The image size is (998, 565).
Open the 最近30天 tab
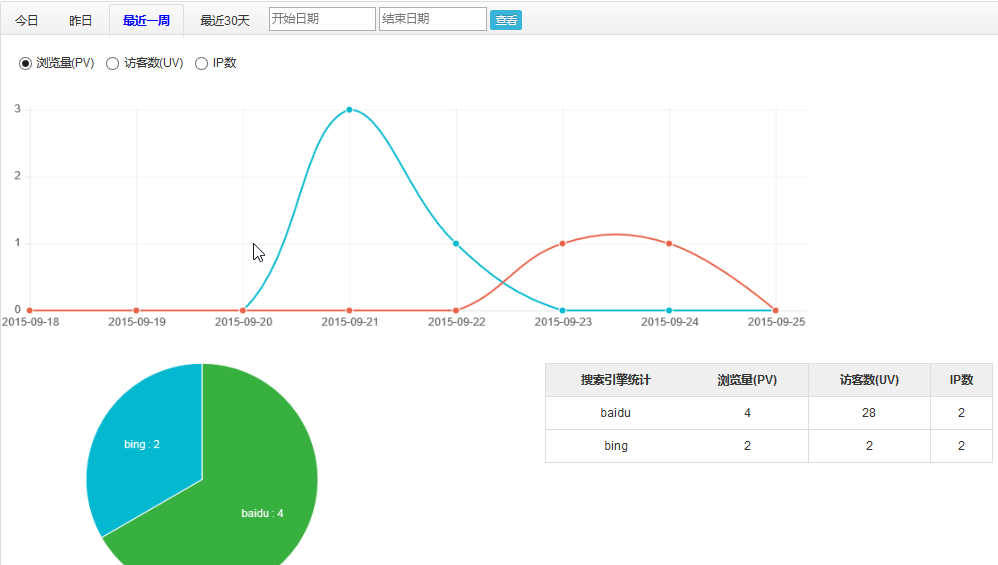click(x=225, y=20)
